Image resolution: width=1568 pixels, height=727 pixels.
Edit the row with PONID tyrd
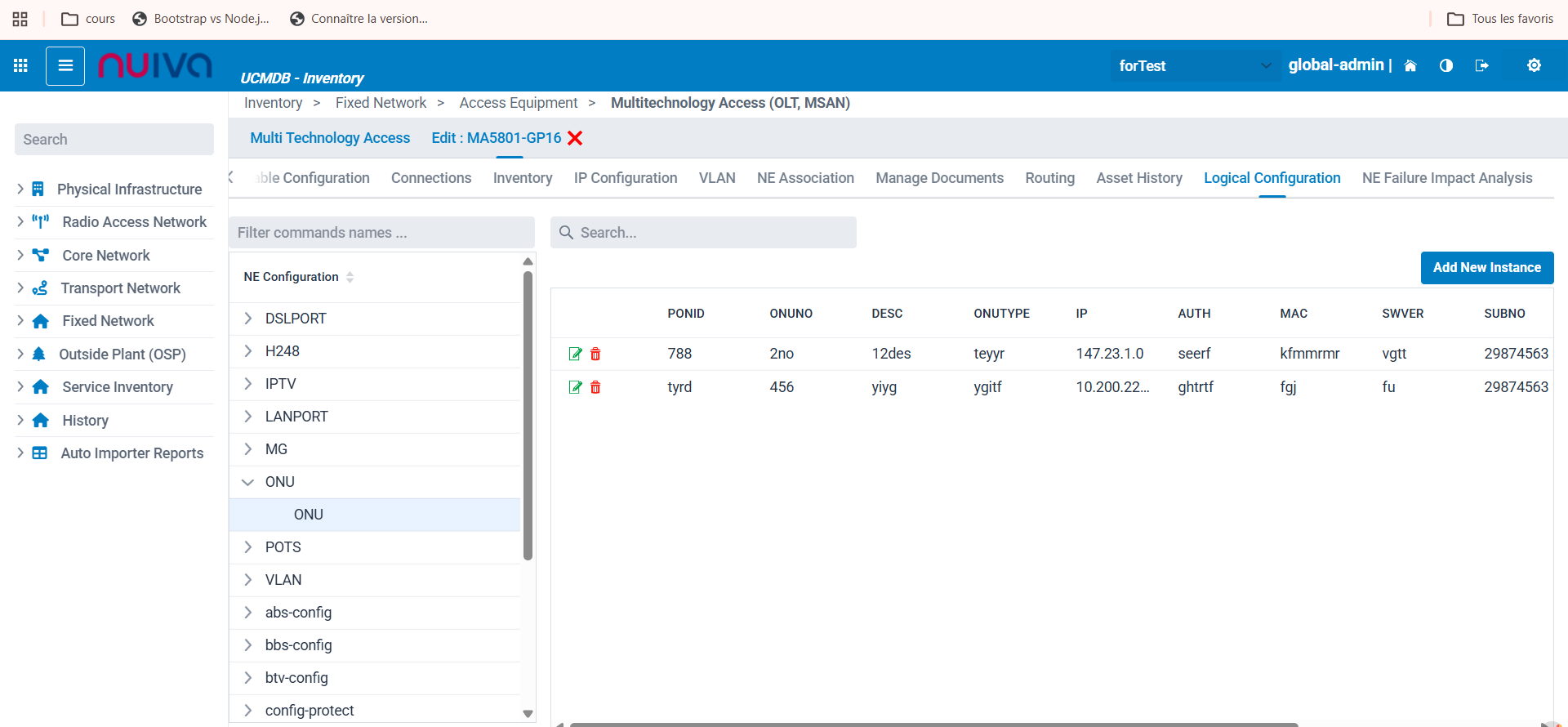576,387
